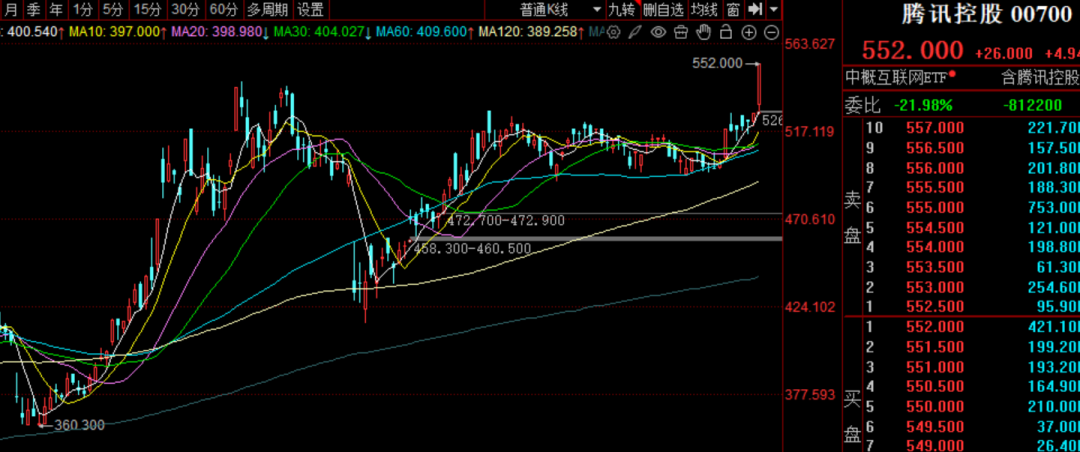Select the 60分 timeframe tab
The height and width of the screenshot is (452, 1080).
point(222,10)
